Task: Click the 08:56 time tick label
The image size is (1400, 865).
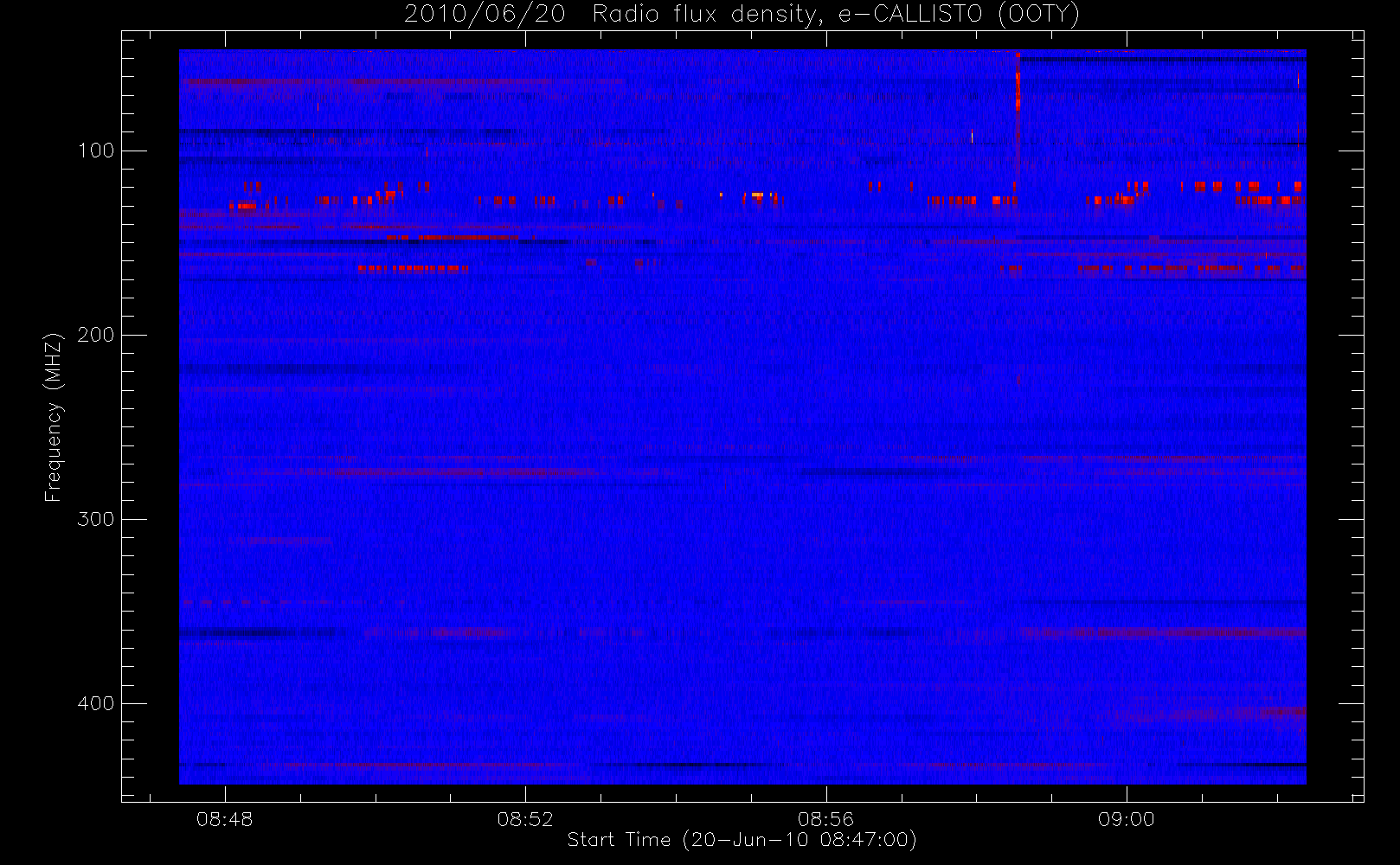Action: tap(825, 819)
